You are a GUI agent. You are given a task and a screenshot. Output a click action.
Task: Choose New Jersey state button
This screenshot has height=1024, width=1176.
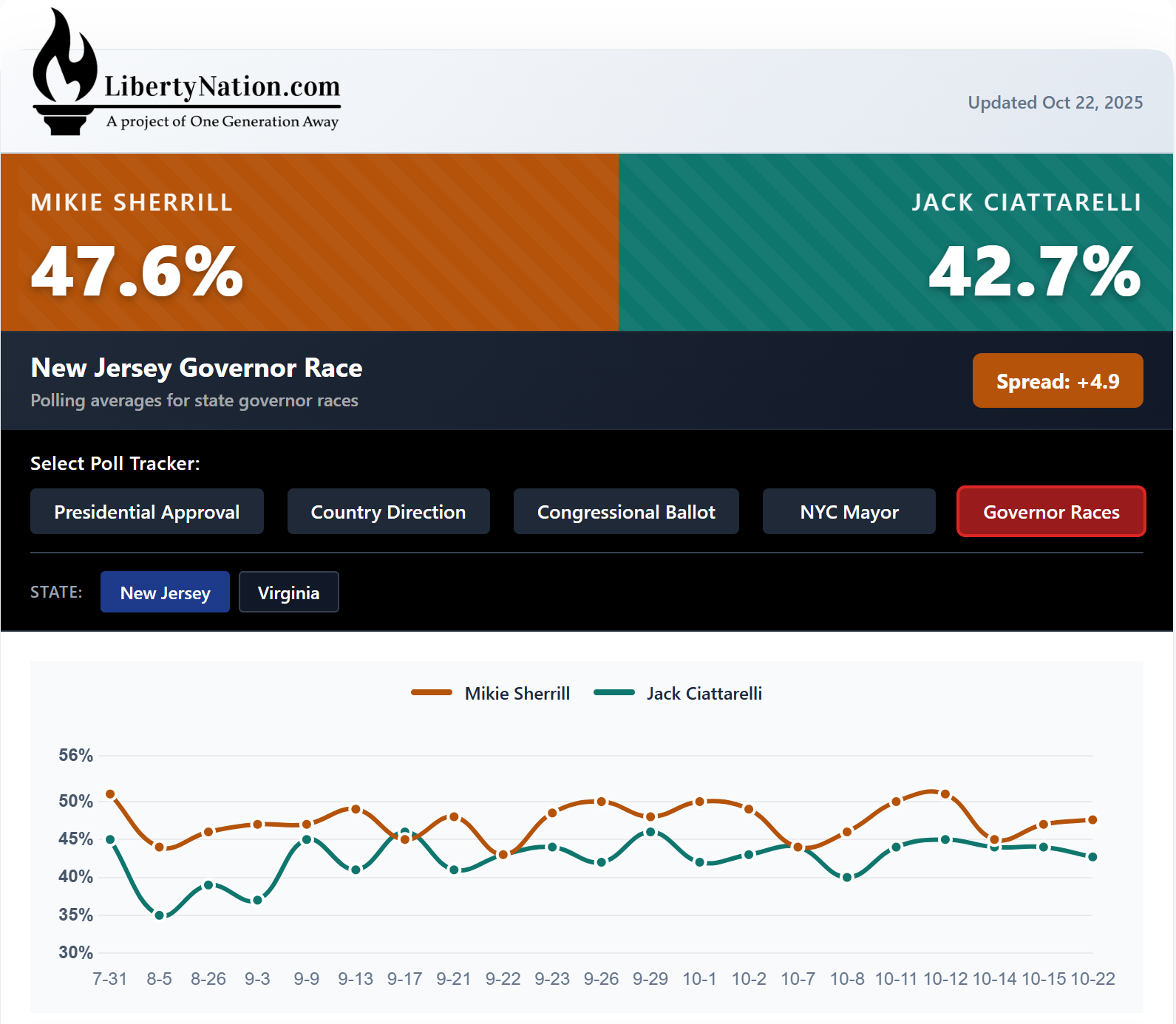[165, 593]
